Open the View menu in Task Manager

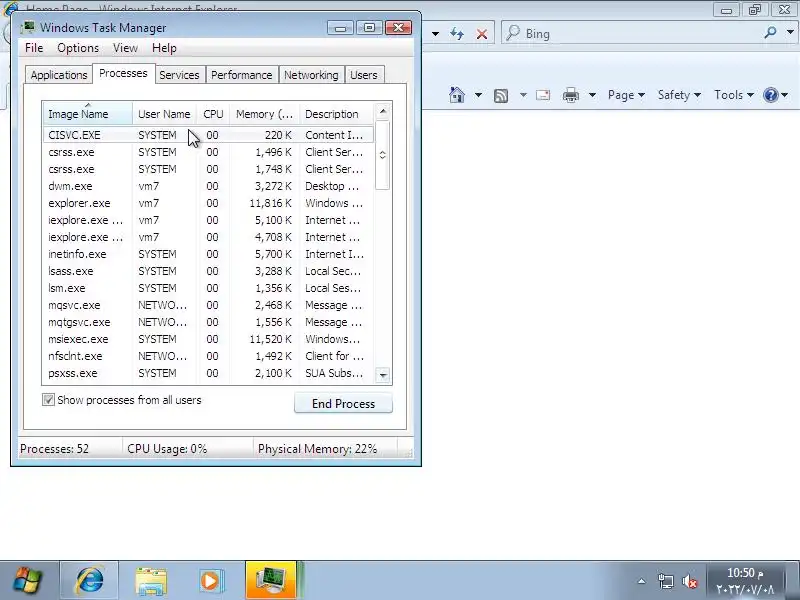click(126, 48)
